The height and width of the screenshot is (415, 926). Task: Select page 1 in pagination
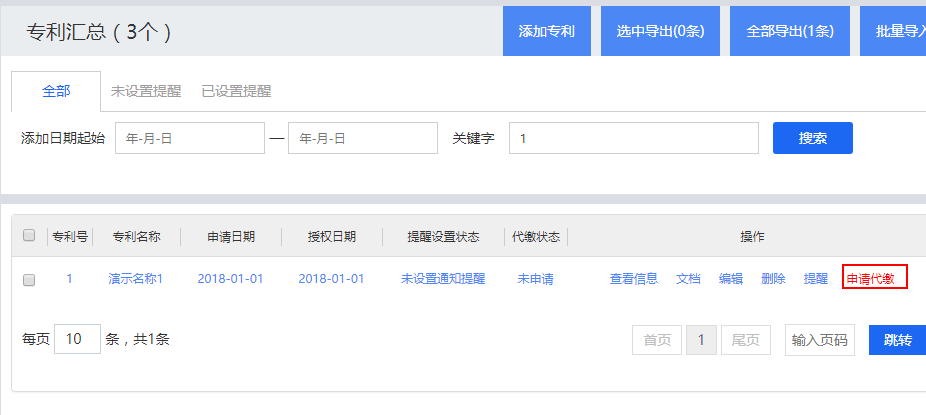[x=701, y=340]
